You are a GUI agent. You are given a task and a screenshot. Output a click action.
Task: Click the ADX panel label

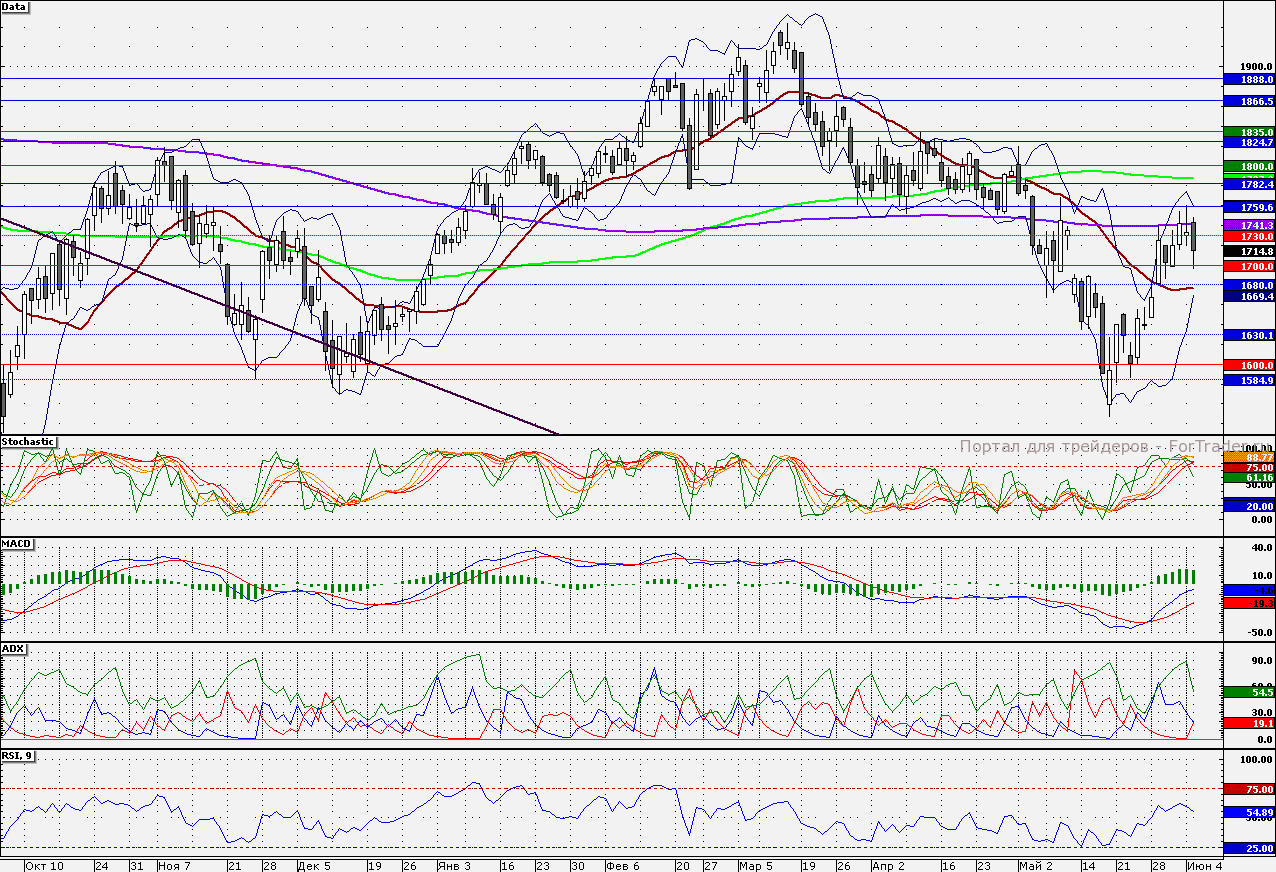[14, 648]
